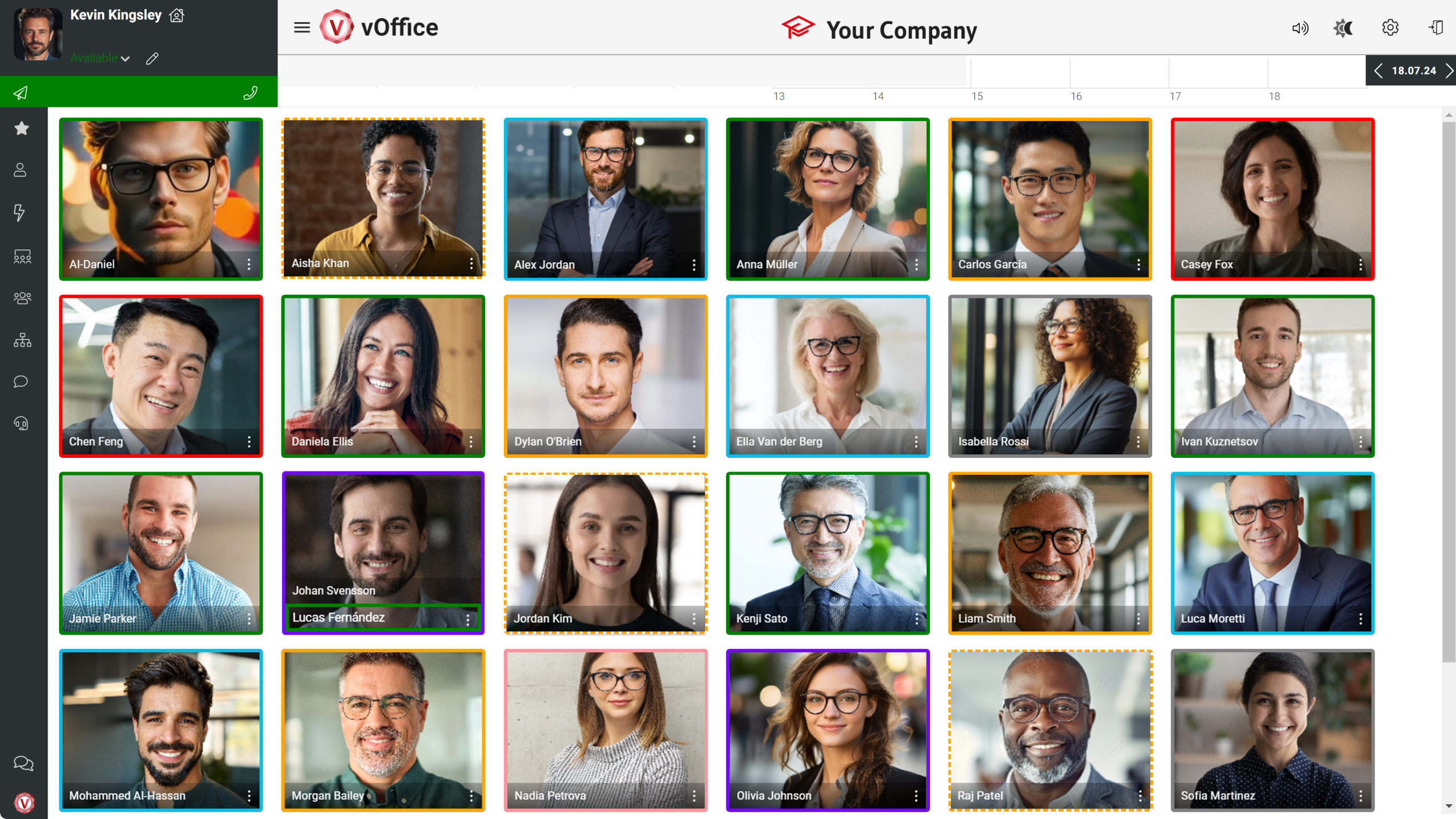Viewport: 1456px width, 819px height.
Task: Toggle the dark mode sun-moon icon
Action: (1343, 28)
